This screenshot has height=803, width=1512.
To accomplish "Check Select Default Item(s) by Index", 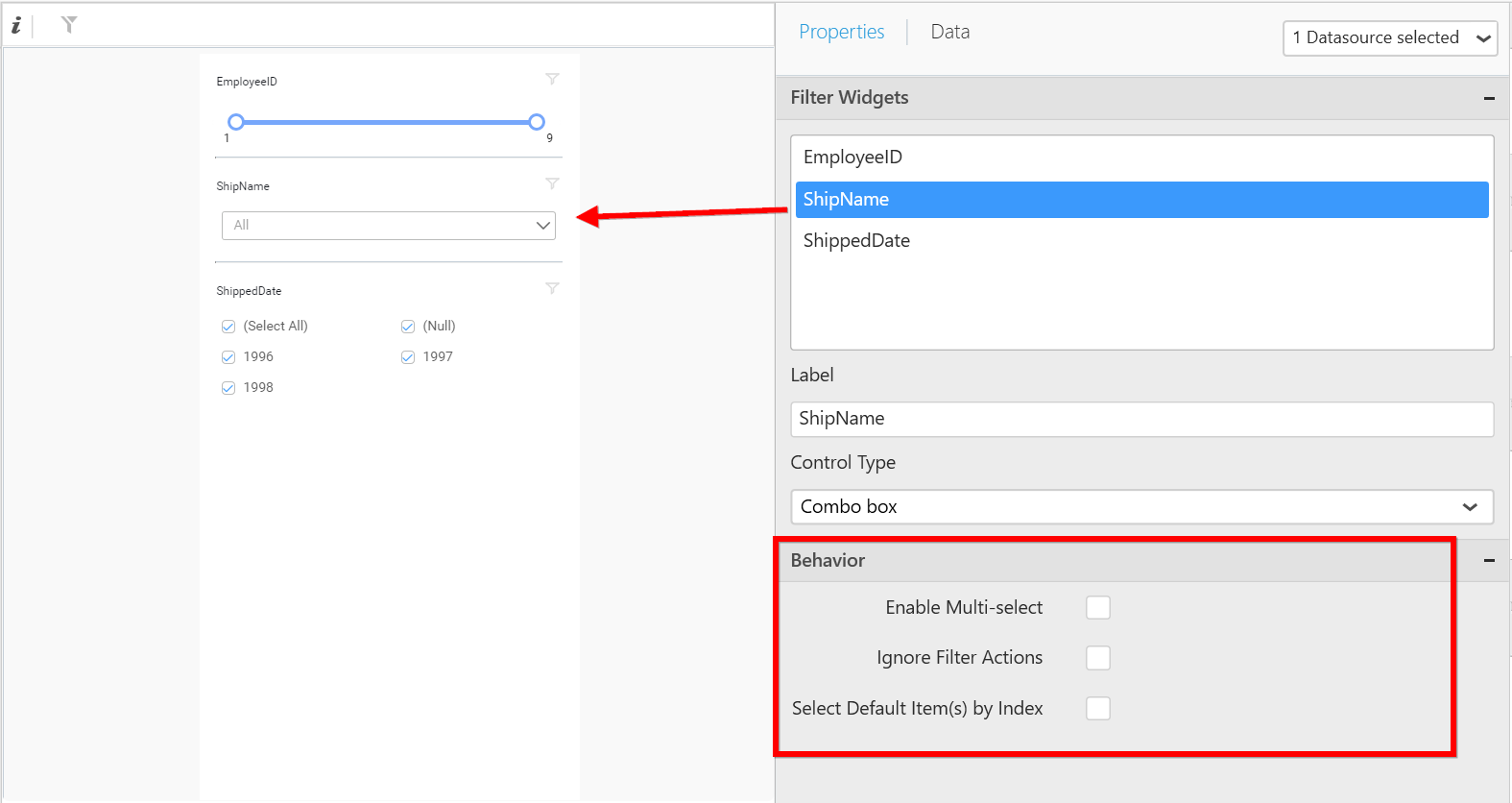I will (x=1097, y=709).
